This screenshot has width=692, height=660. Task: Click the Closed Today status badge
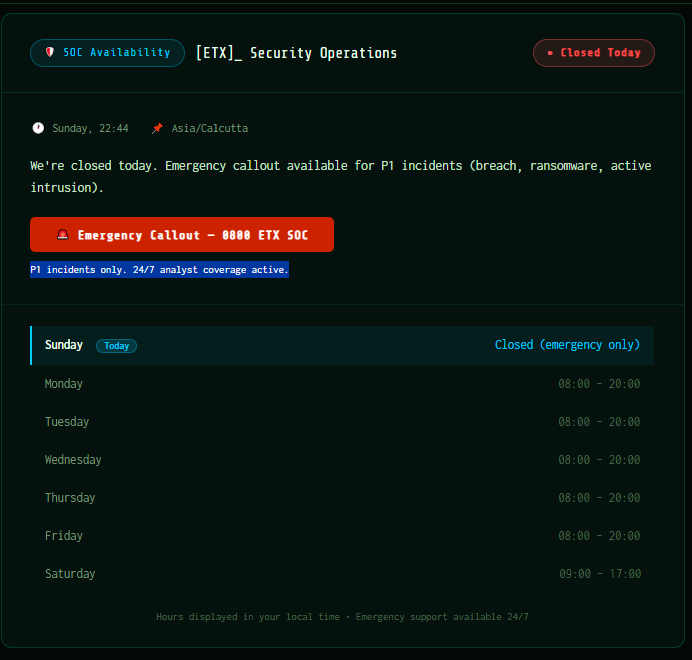[594, 53]
